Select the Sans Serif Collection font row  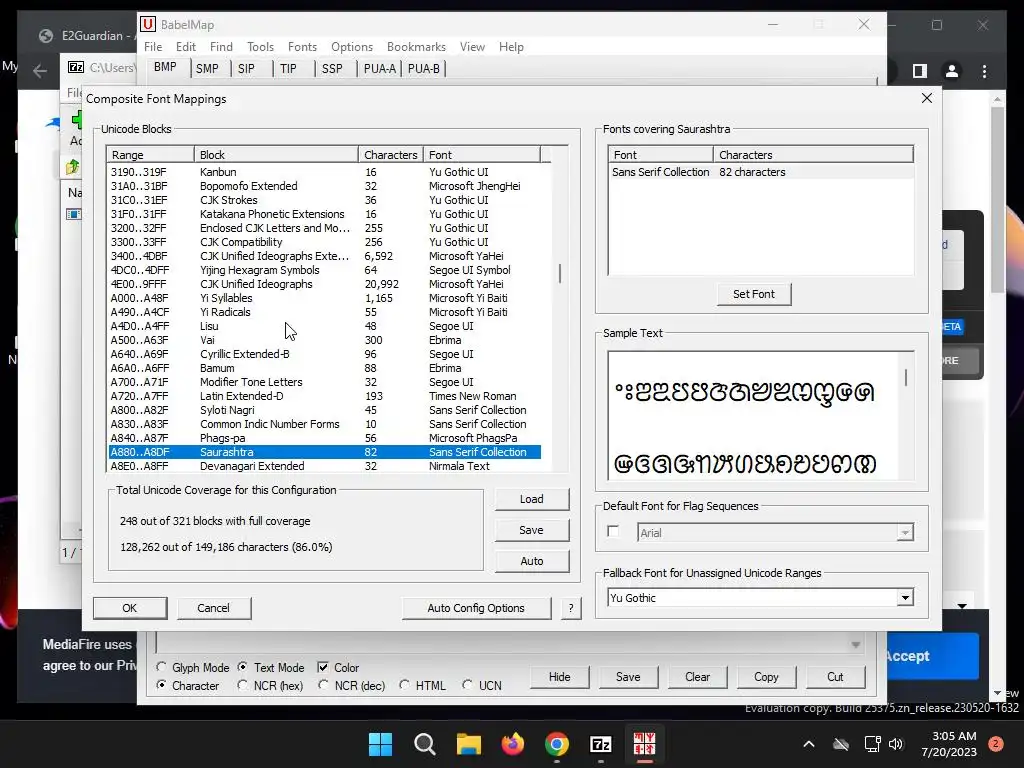(760, 172)
